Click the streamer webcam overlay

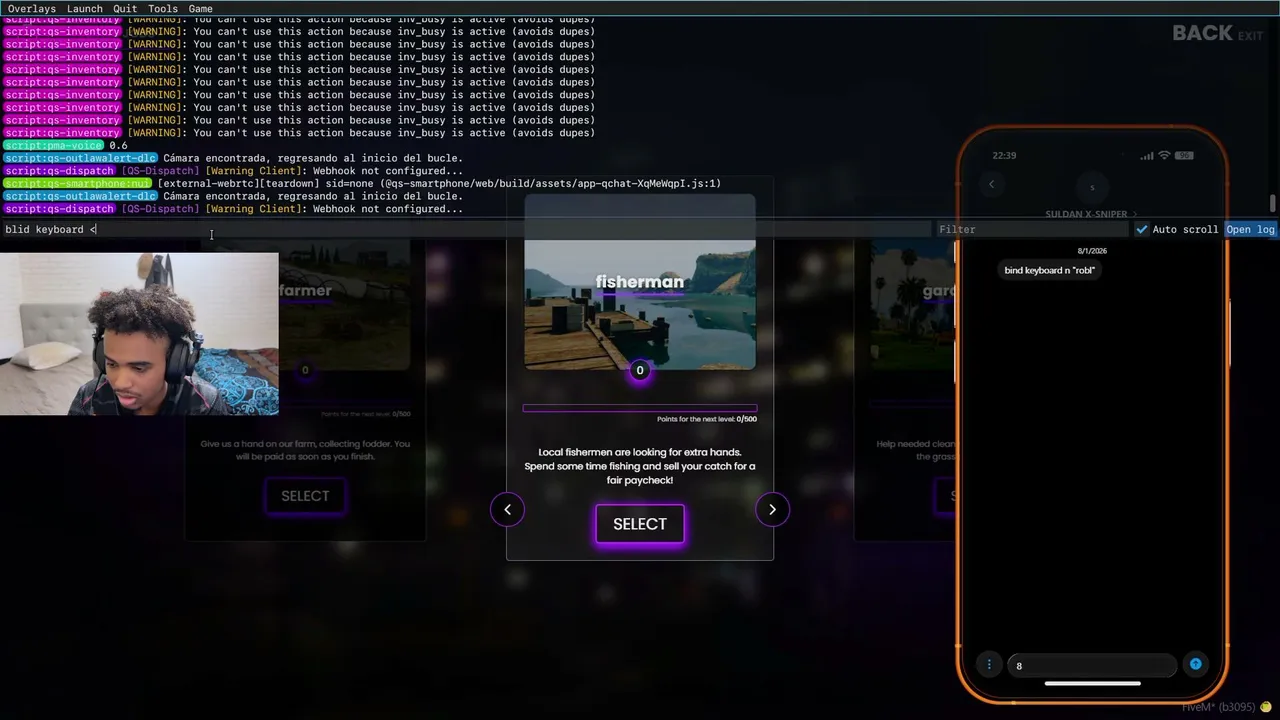coord(139,334)
